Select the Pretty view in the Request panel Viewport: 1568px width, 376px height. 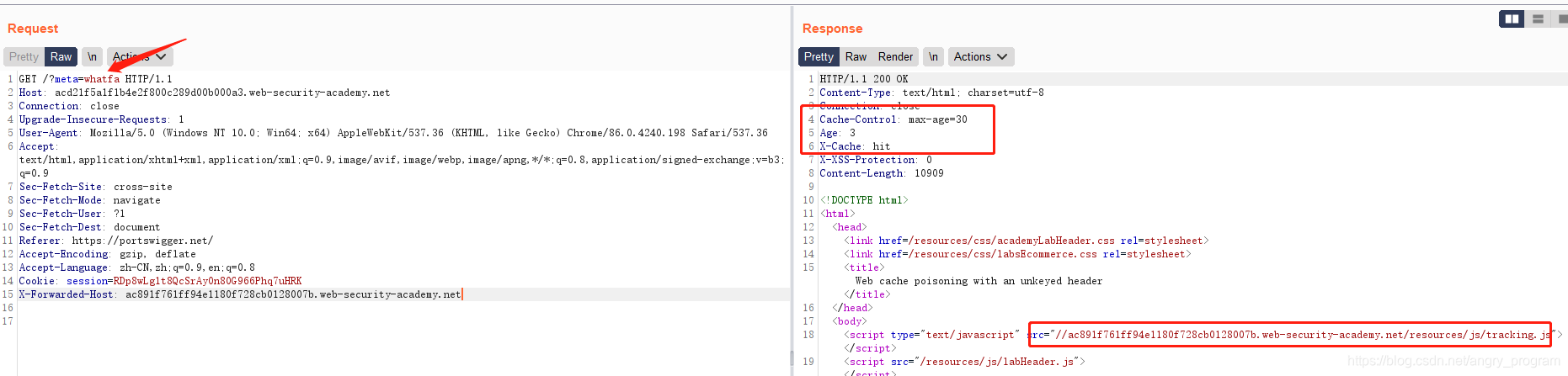point(24,56)
